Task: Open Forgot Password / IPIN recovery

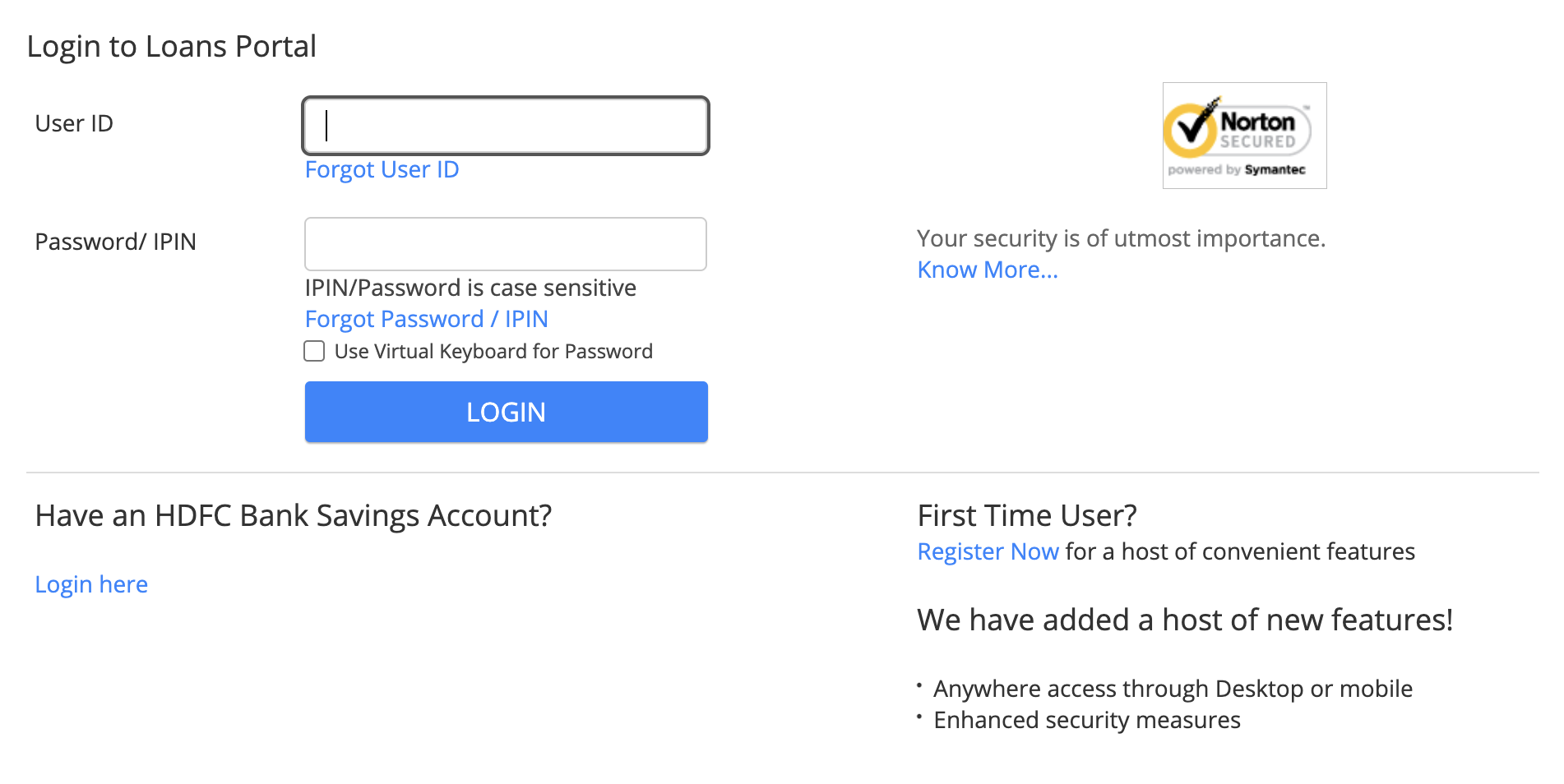Action: [426, 319]
